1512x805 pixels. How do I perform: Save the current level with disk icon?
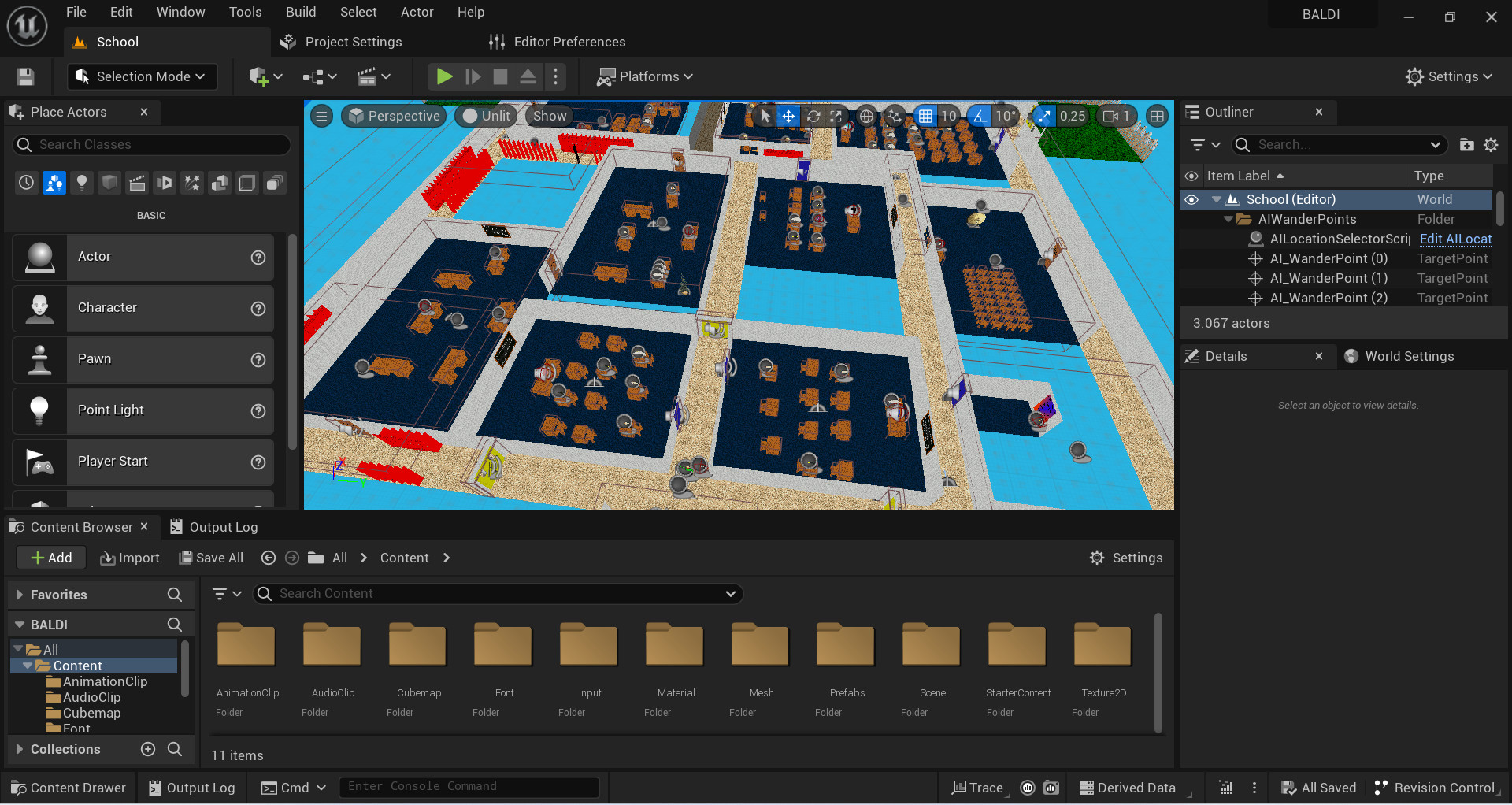[x=25, y=76]
